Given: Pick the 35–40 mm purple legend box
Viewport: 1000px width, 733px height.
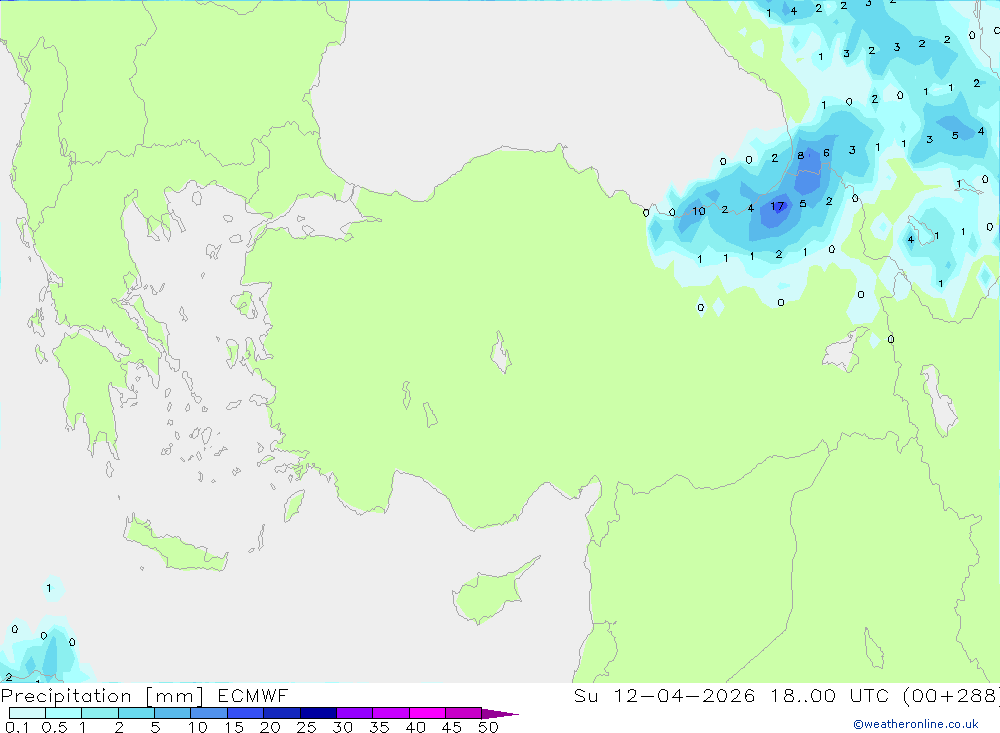Looking at the screenshot, I should [x=391, y=713].
